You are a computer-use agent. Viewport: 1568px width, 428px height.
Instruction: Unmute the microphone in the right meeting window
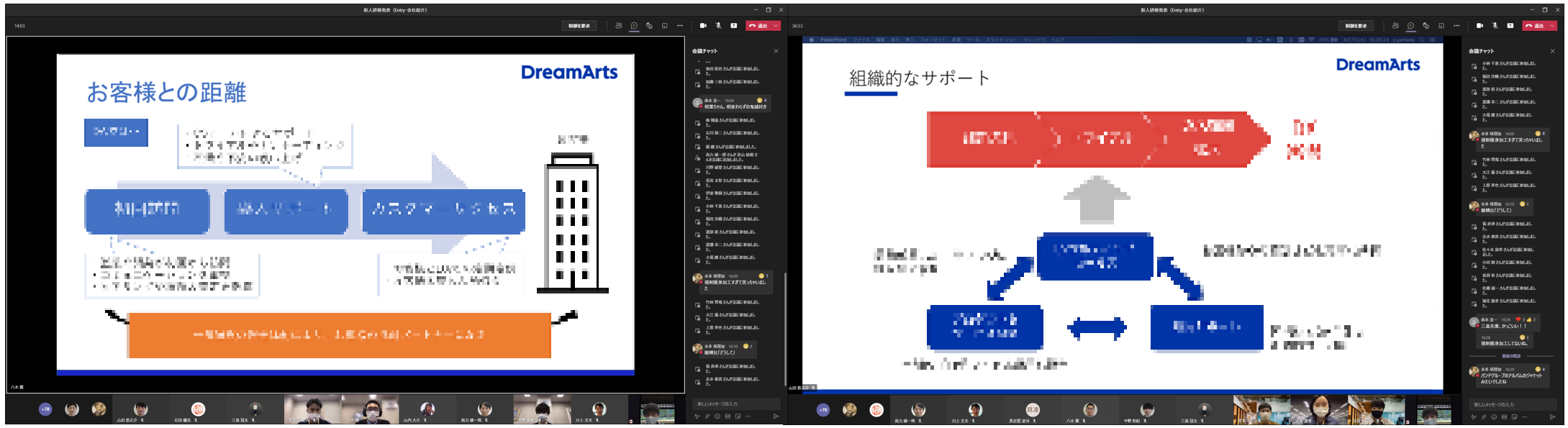click(1495, 26)
